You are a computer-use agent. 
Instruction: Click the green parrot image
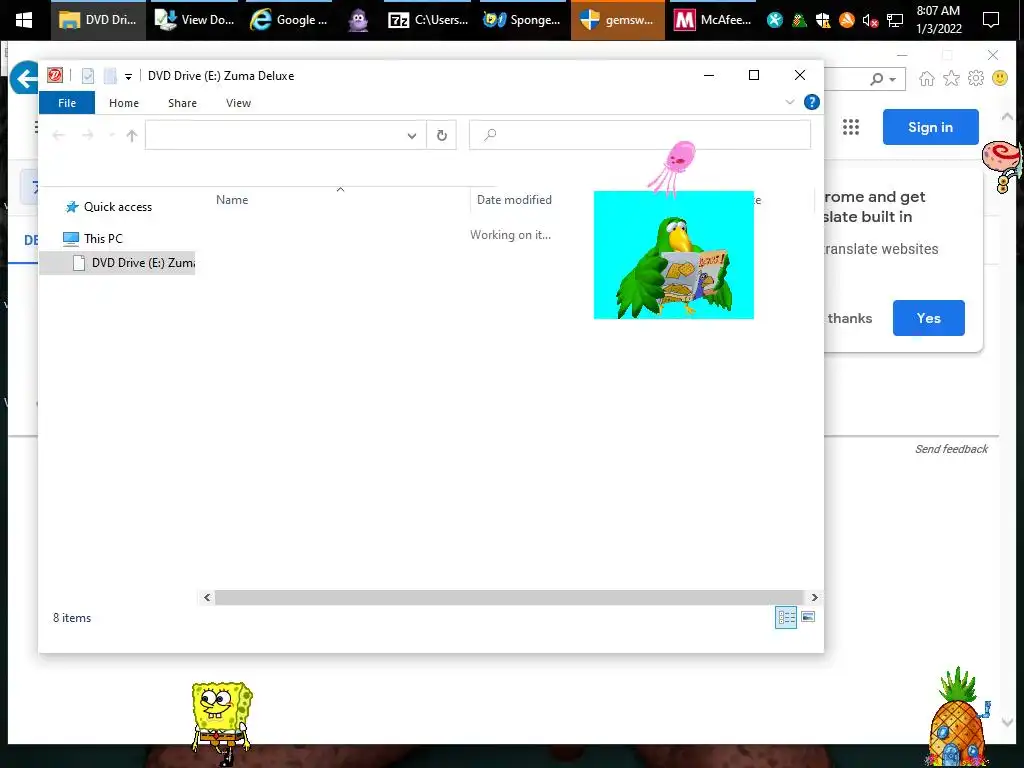(x=673, y=255)
